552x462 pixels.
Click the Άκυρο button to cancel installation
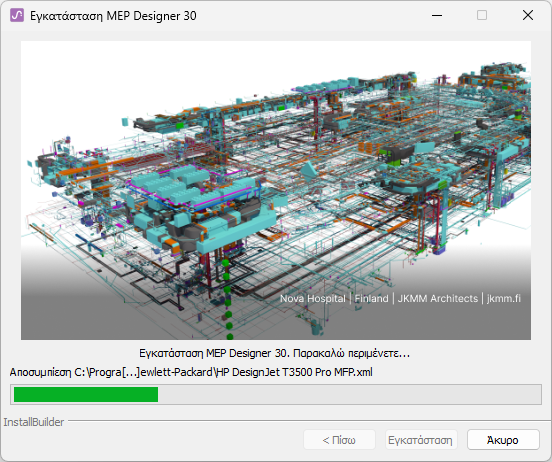[x=503, y=440]
